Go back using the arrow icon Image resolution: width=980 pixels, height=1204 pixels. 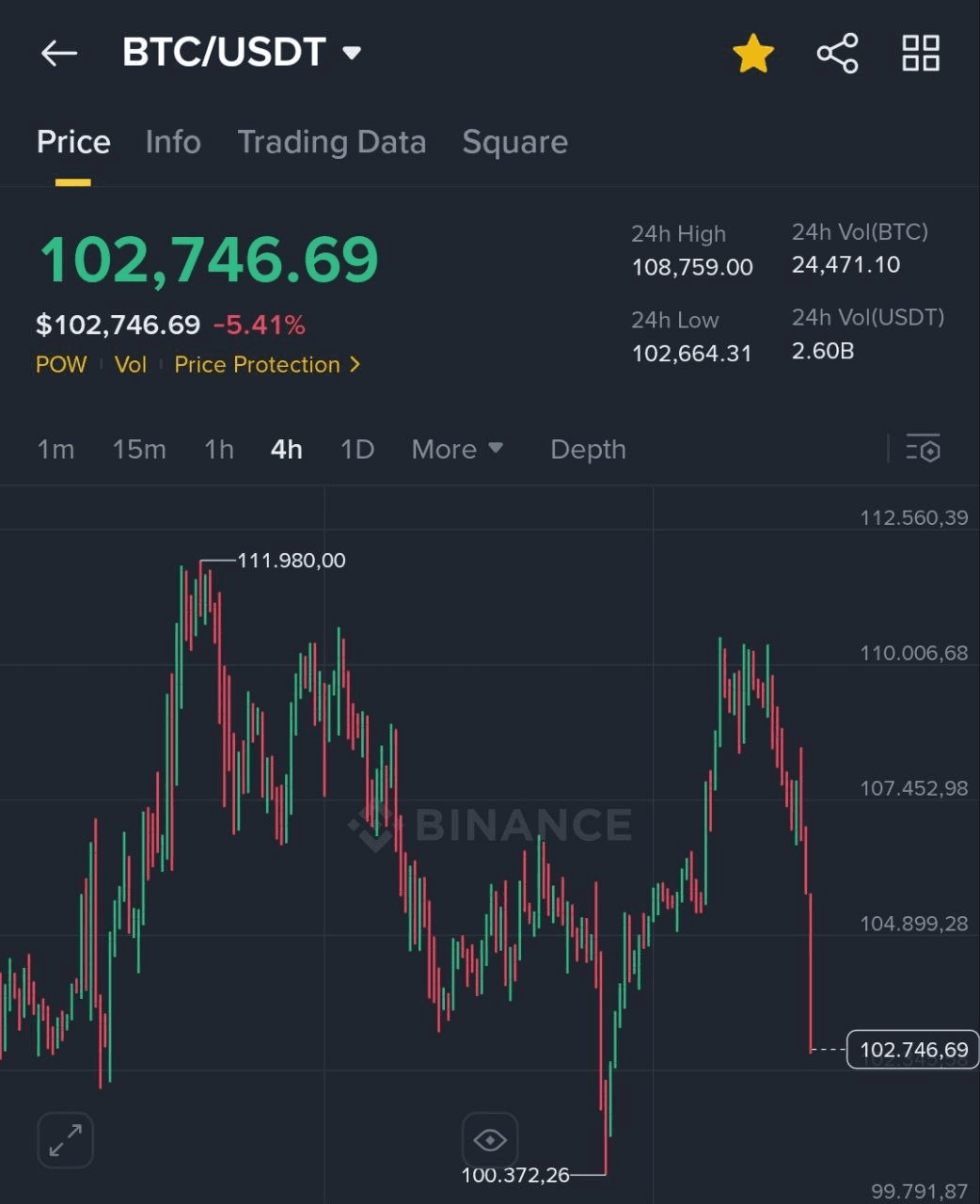point(58,53)
